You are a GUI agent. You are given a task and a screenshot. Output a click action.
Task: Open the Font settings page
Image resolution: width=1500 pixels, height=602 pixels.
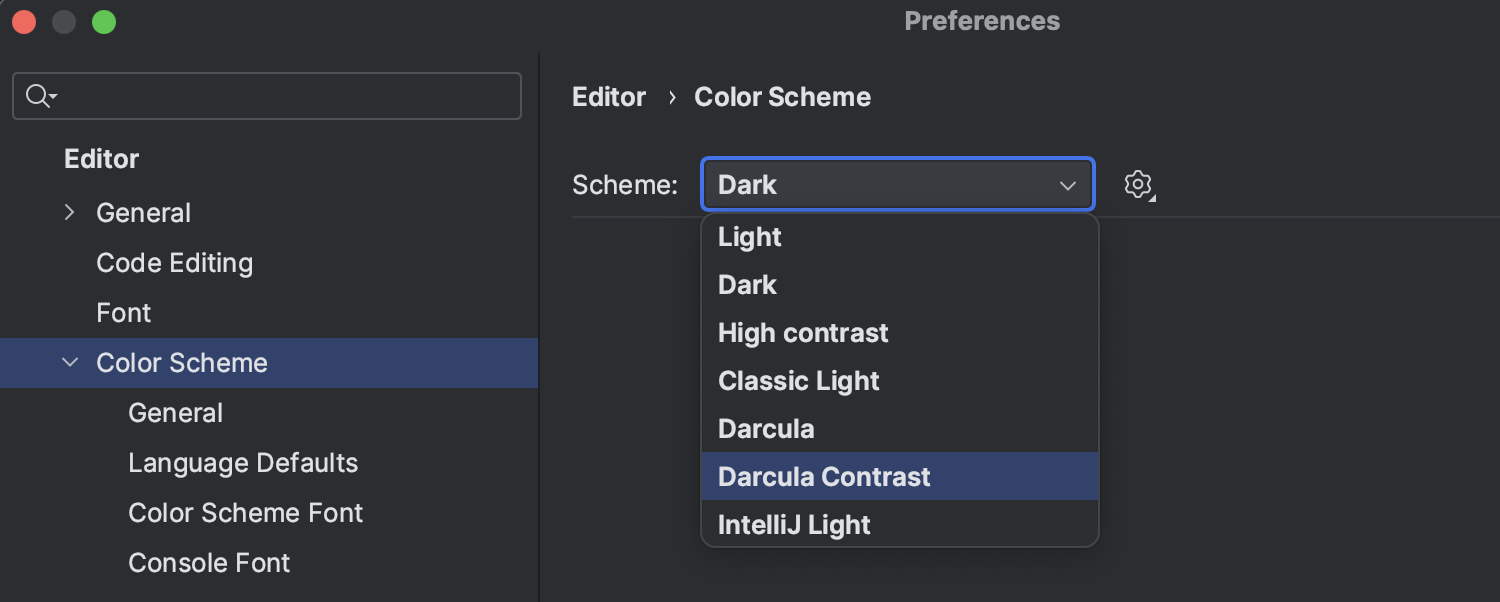pyautogui.click(x=123, y=313)
